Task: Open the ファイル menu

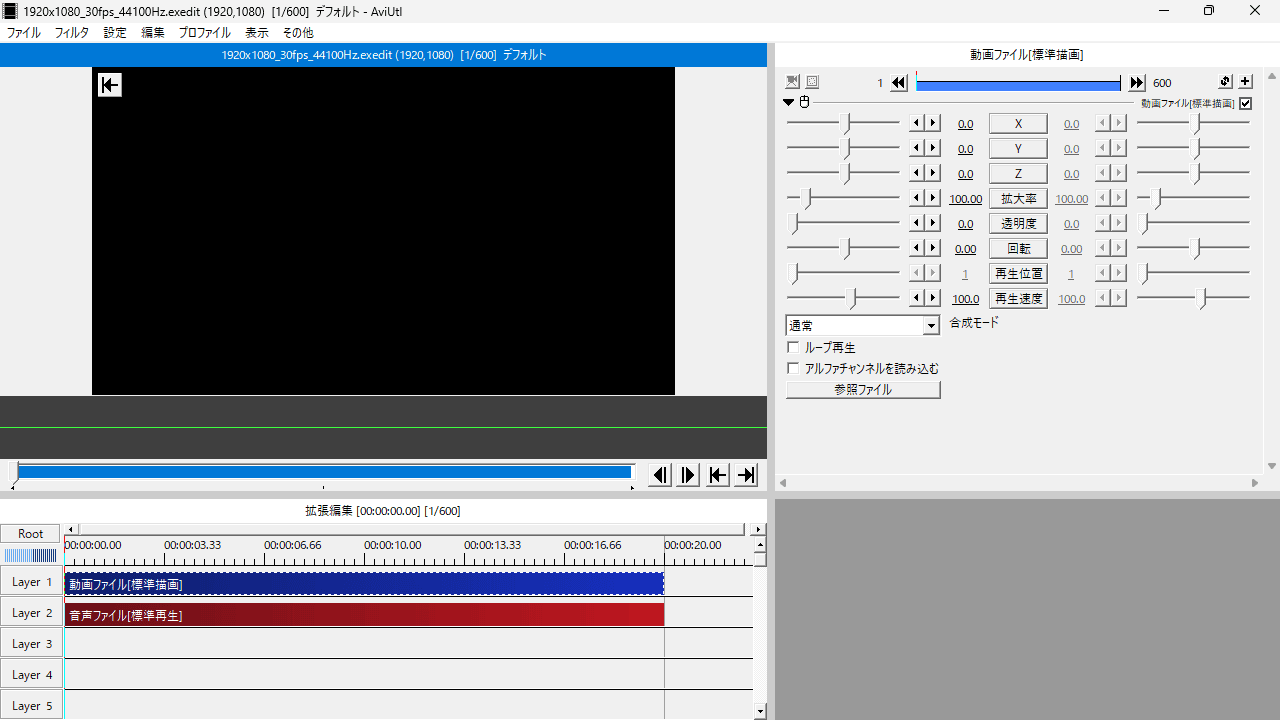Action: click(24, 33)
